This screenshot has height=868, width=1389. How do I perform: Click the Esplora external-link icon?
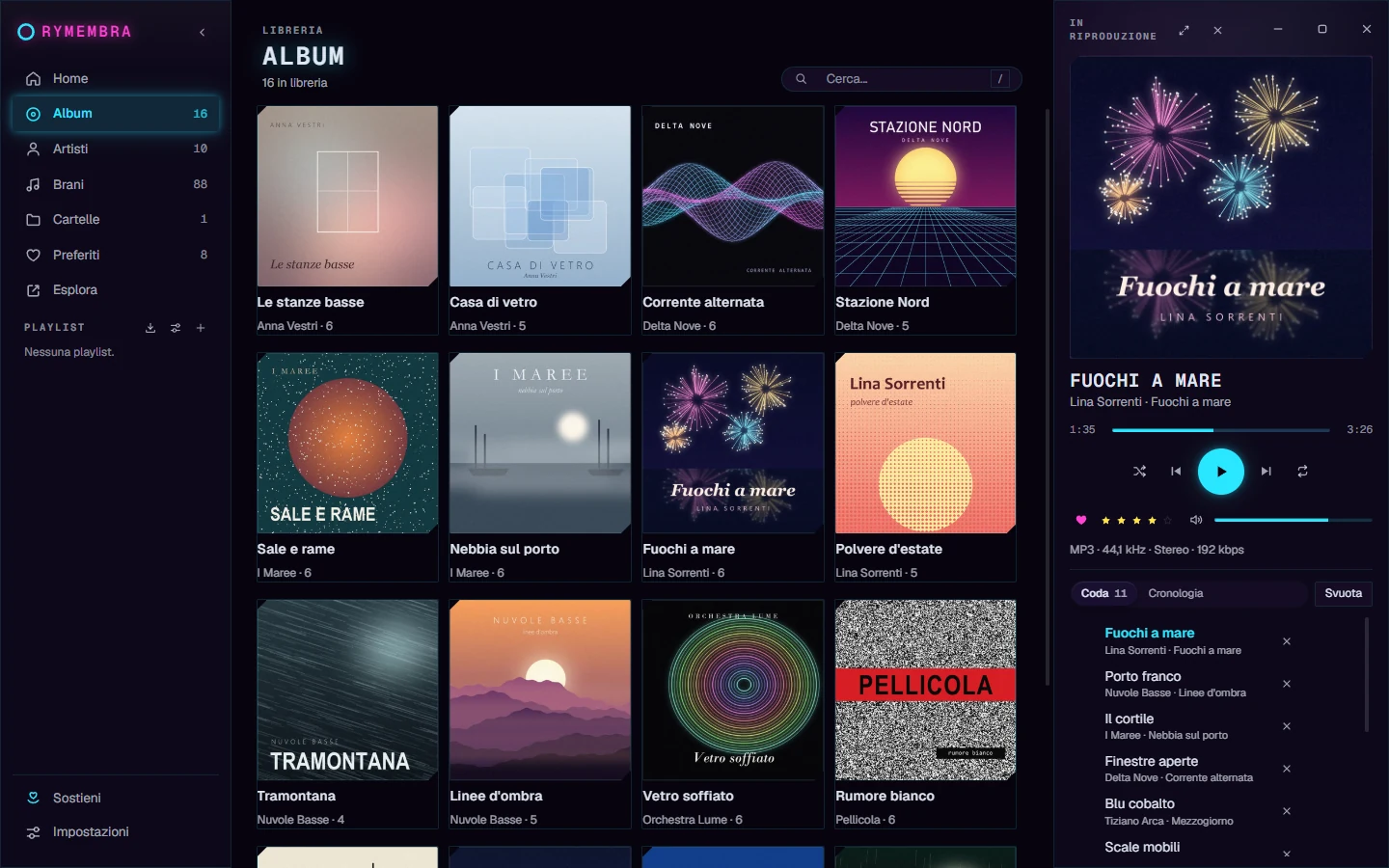33,290
